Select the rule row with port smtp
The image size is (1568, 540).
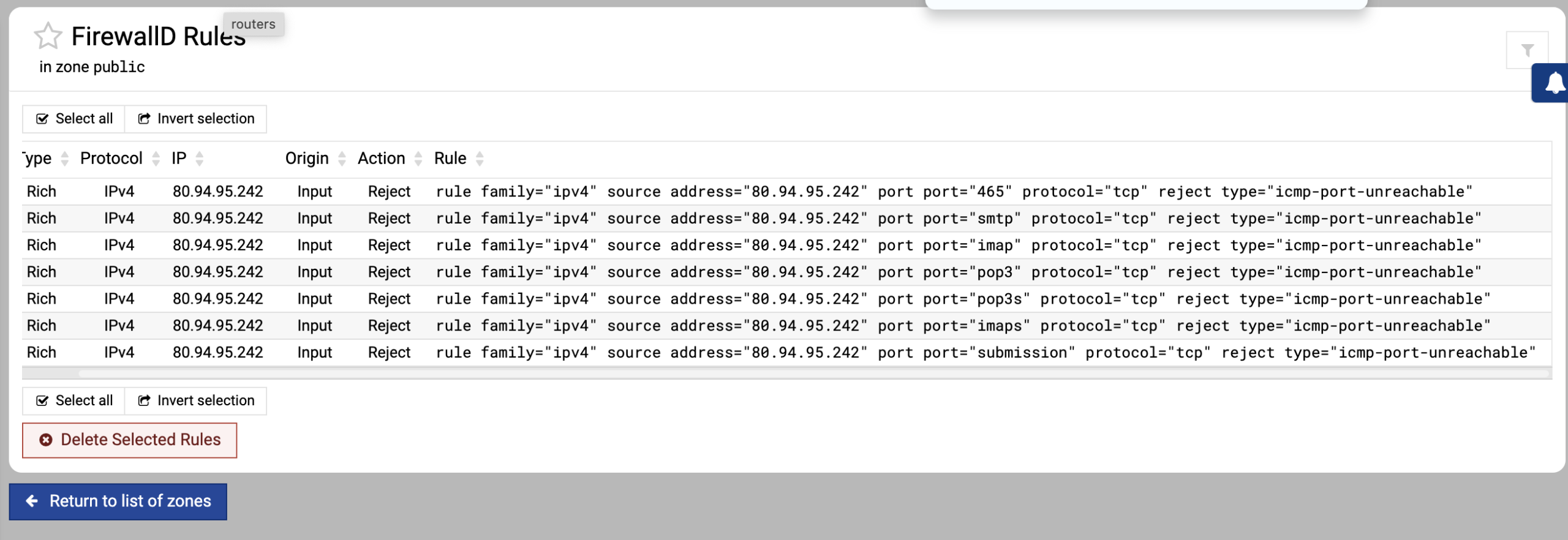pos(786,219)
